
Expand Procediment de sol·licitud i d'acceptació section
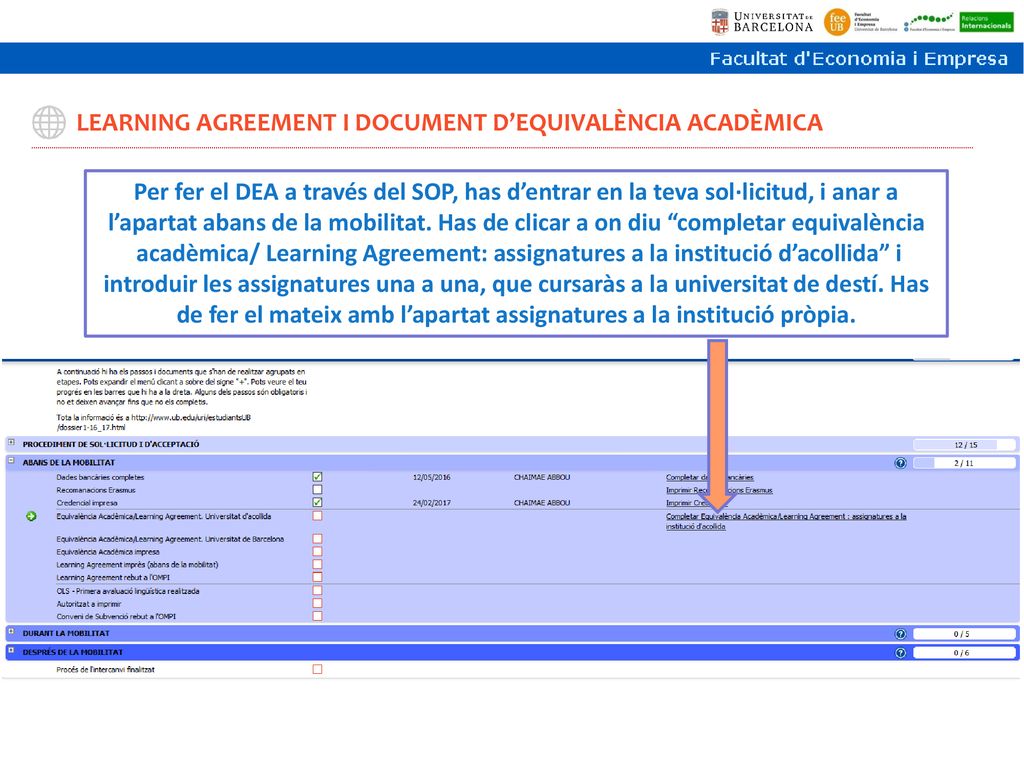tap(11, 443)
